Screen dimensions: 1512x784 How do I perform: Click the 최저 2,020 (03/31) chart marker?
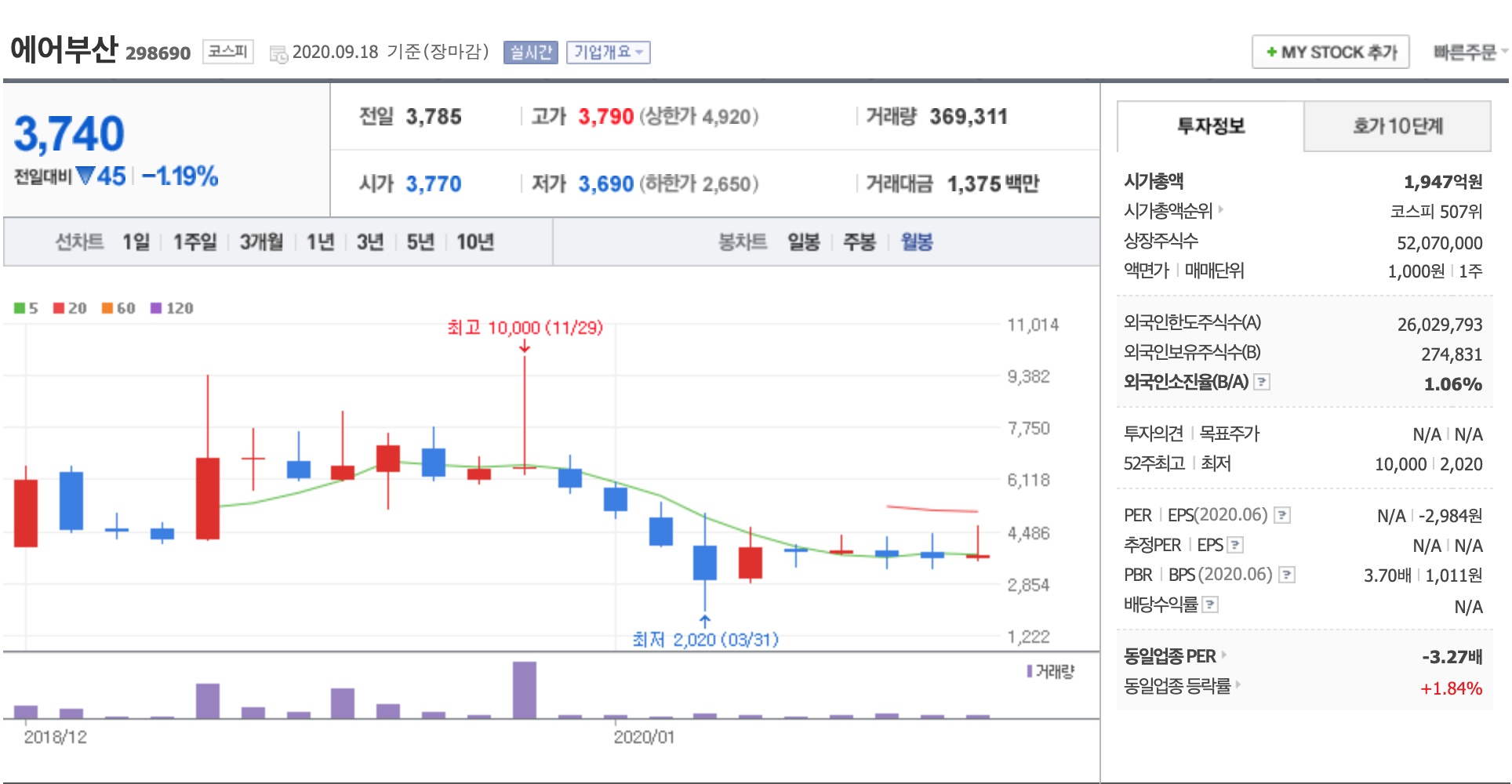pos(705,640)
